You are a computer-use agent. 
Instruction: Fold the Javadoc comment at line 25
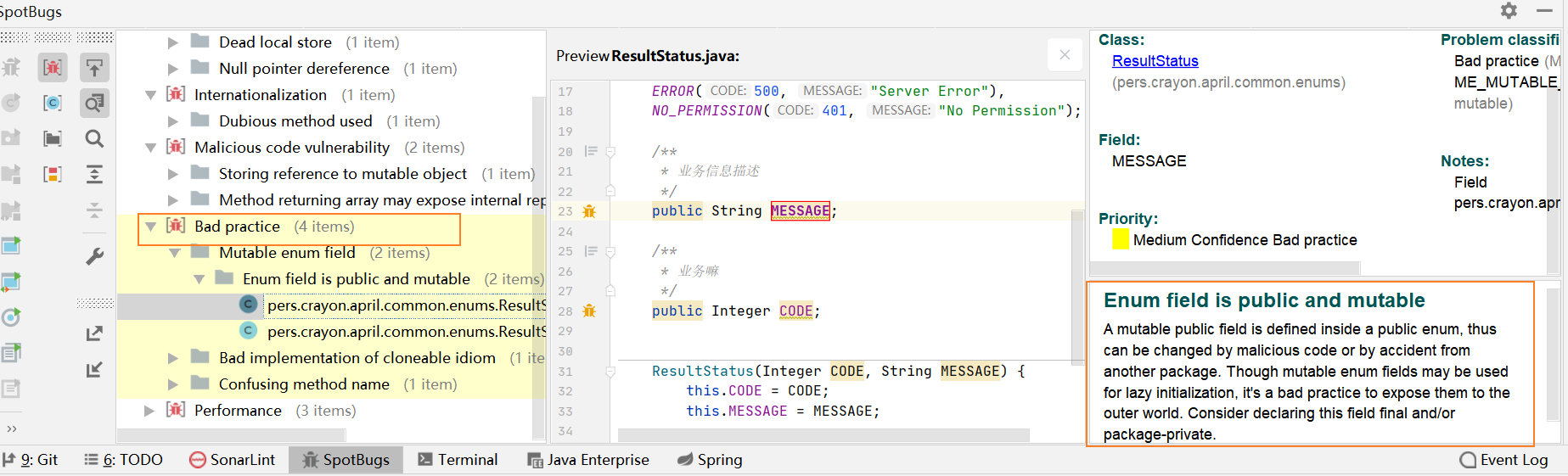click(610, 251)
